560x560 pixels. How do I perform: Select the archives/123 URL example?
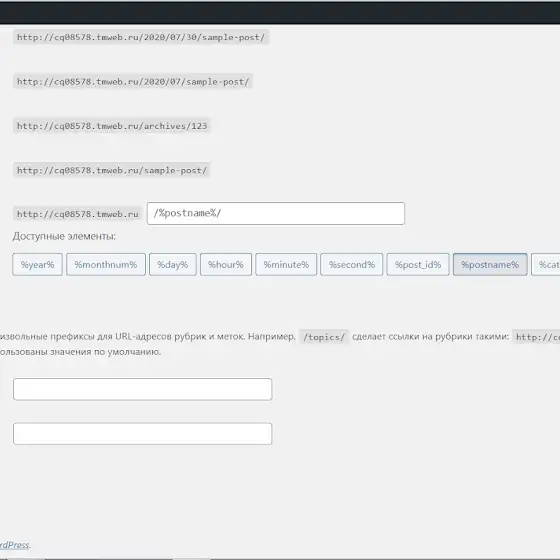point(112,126)
